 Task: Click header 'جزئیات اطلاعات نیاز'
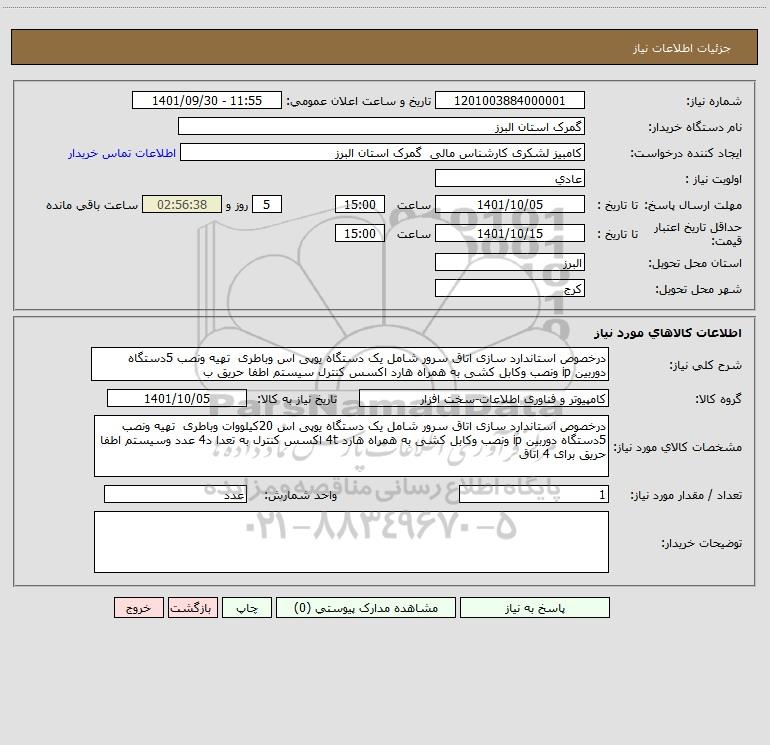(x=682, y=48)
